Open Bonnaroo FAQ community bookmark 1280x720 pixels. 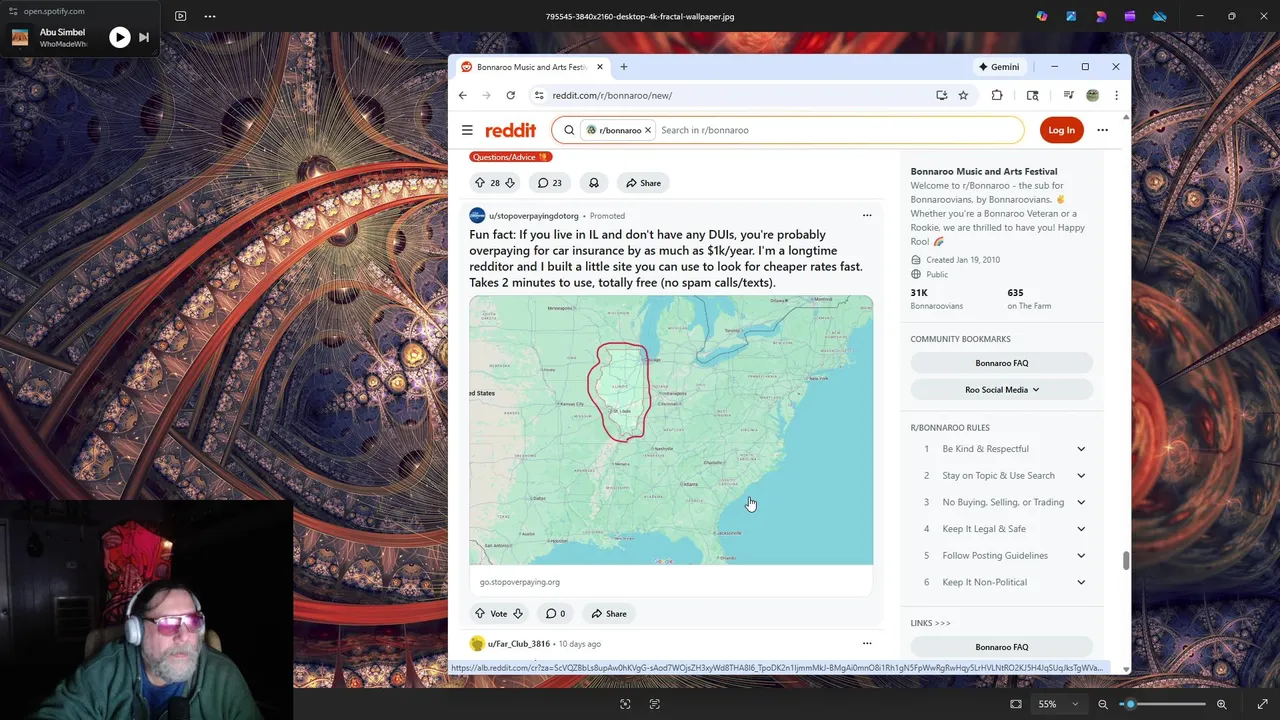[1001, 363]
